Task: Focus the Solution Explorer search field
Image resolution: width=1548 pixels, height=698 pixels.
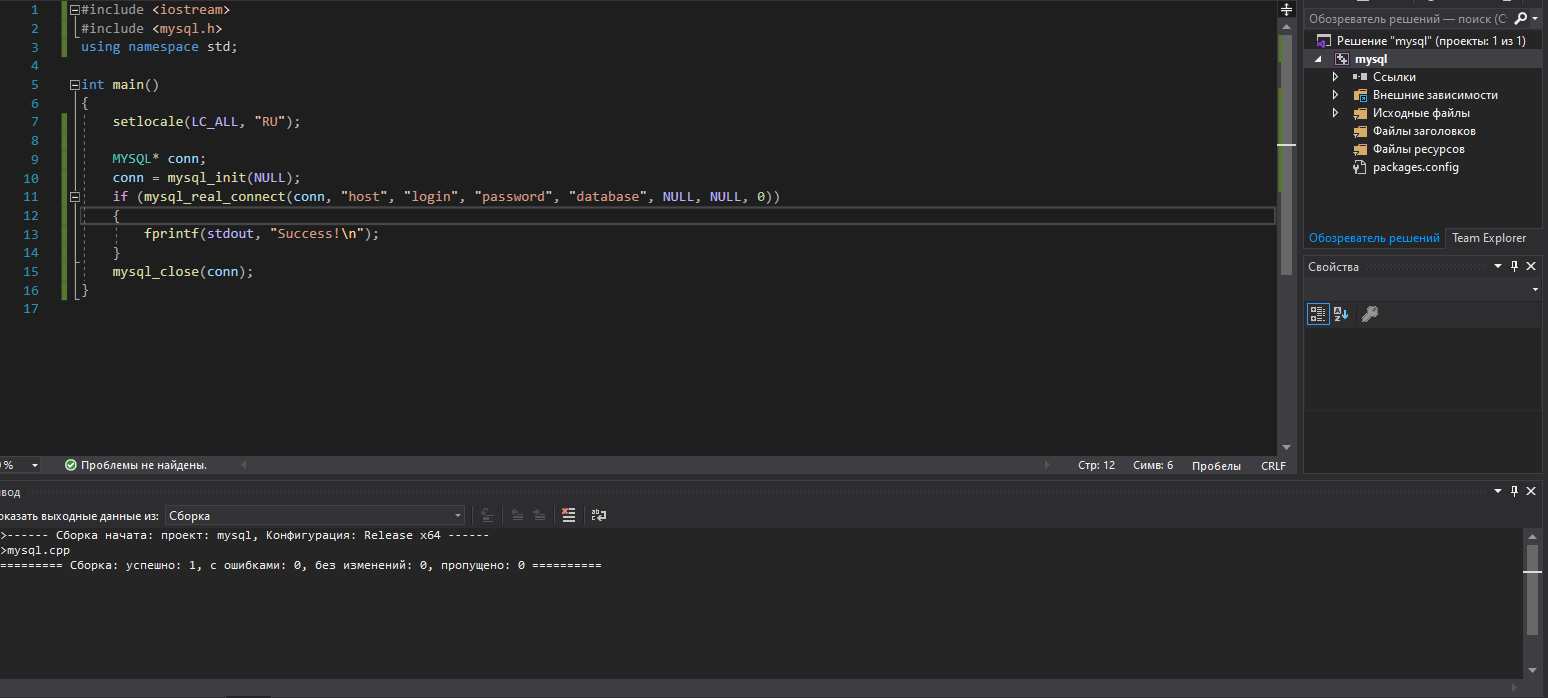Action: pos(1408,18)
